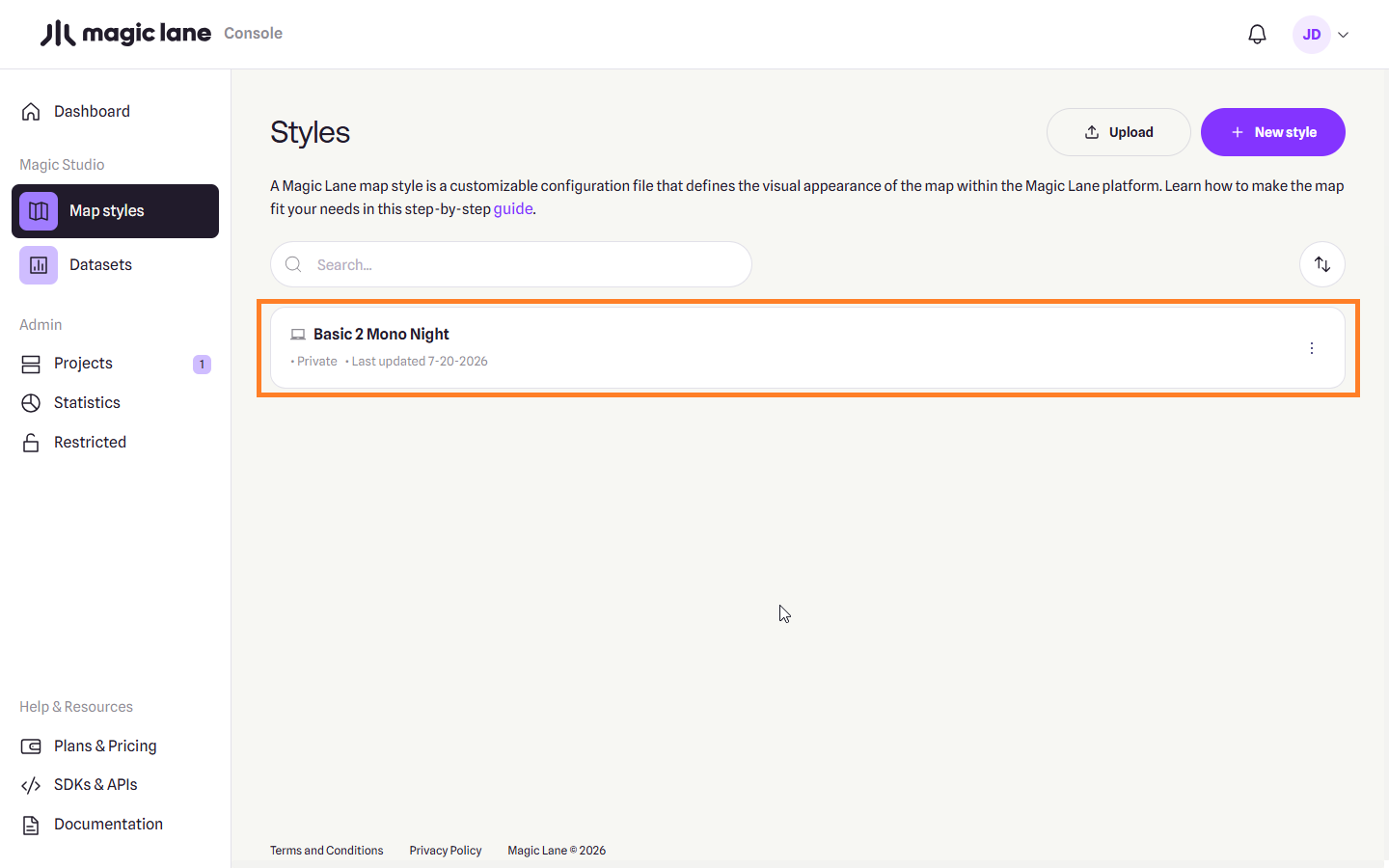The image size is (1389, 868).
Task: Open the step-by-step guide link
Action: 513,209
